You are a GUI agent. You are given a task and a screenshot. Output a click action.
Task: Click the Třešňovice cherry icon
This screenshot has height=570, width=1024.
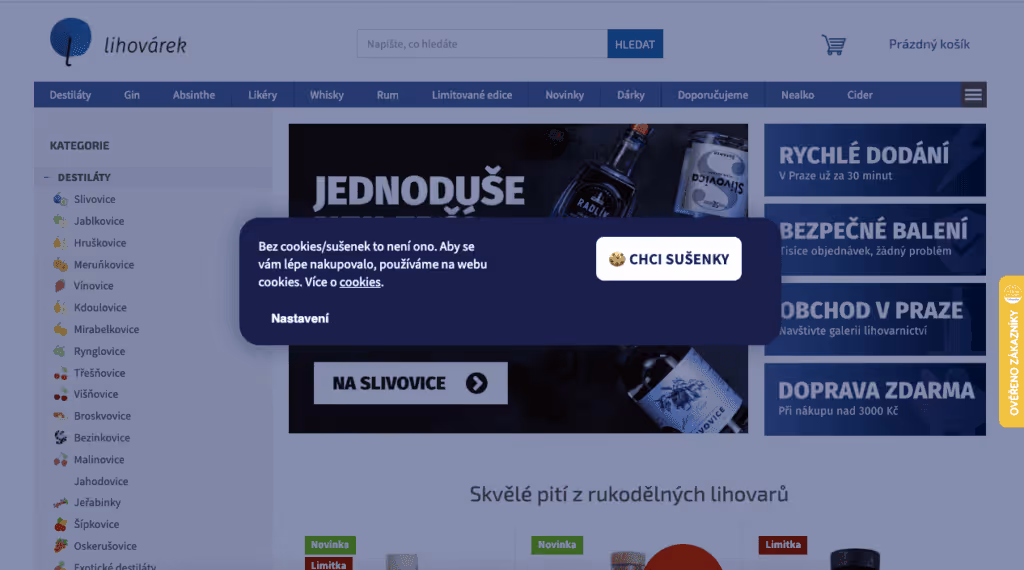click(60, 373)
